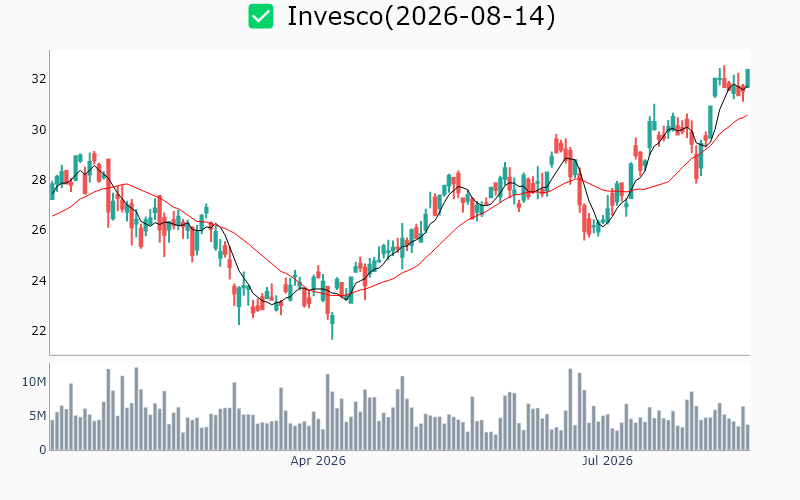Click the 32 price axis label
The width and height of the screenshot is (800, 500).
[x=39, y=79]
